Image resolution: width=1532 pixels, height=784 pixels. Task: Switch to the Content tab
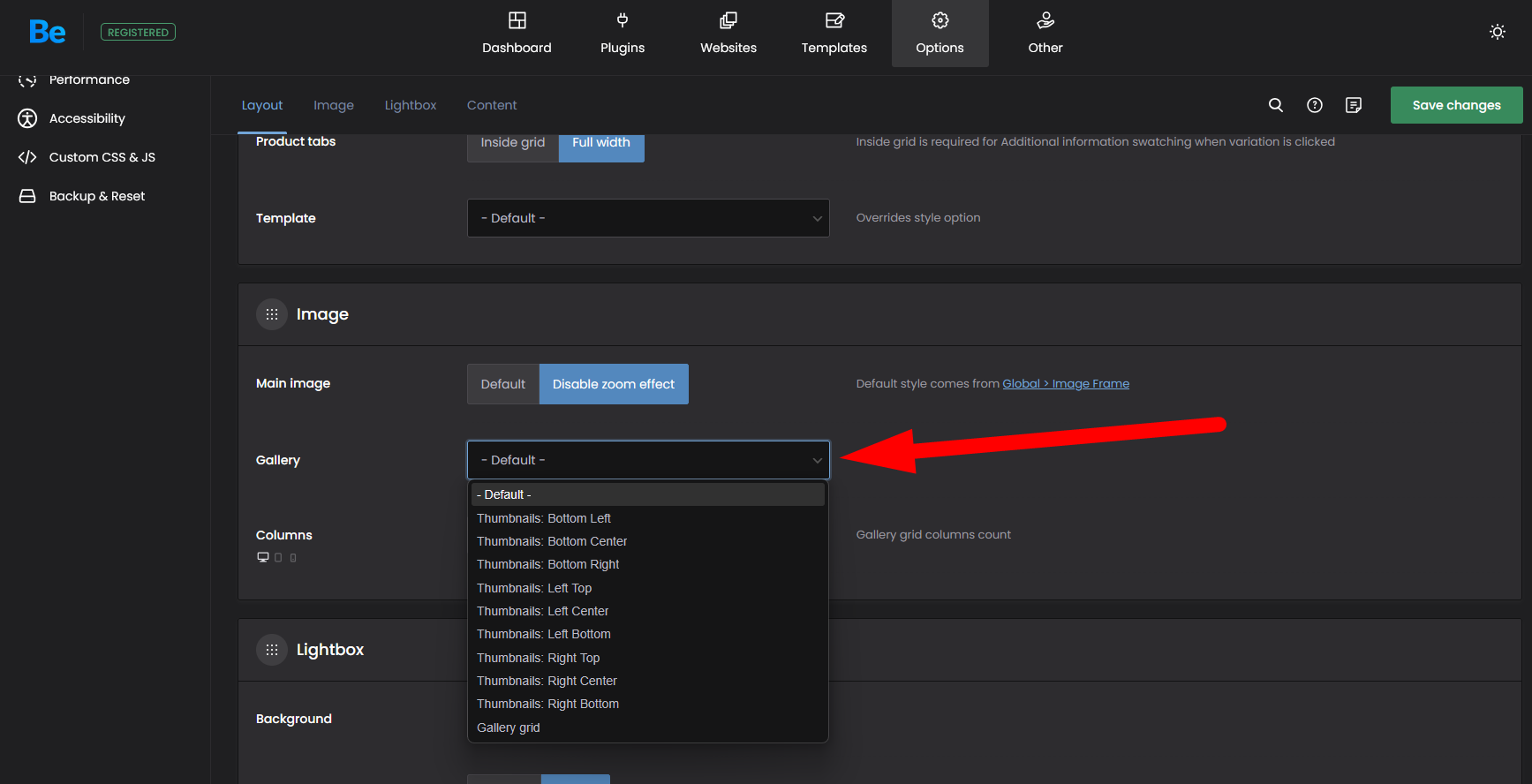click(492, 105)
